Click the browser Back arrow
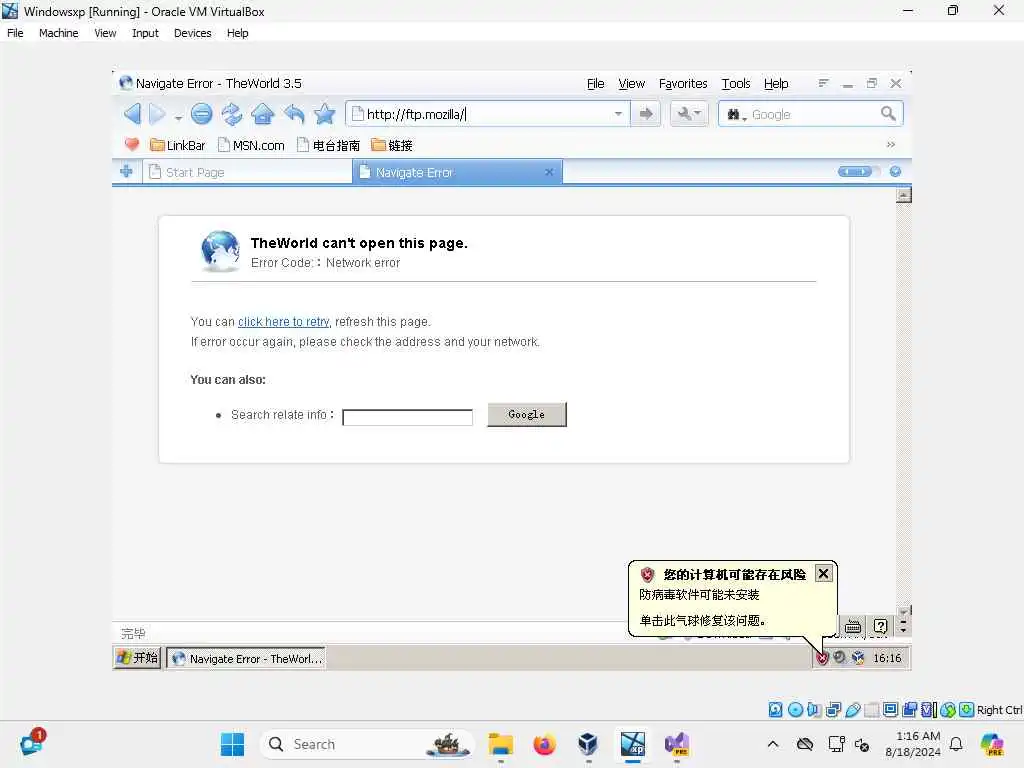This screenshot has height=768, width=1024. pyautogui.click(x=133, y=114)
